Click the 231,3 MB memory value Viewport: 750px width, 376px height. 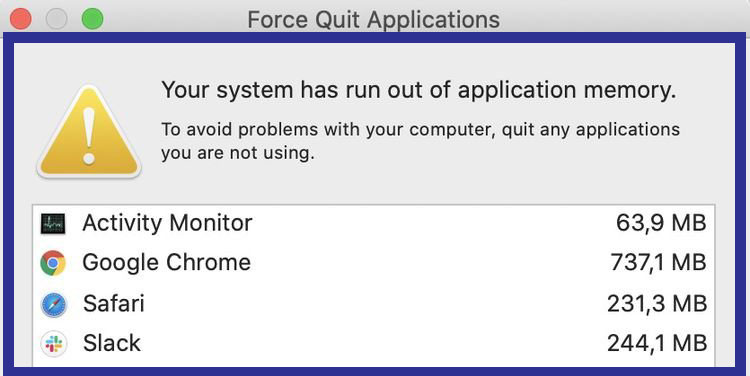(x=657, y=304)
